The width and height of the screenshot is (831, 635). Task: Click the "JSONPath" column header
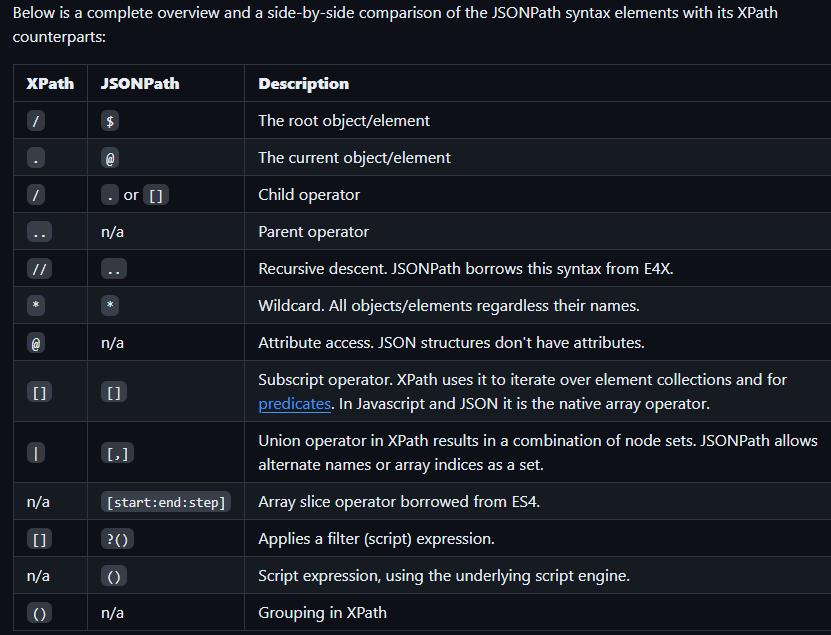click(140, 84)
